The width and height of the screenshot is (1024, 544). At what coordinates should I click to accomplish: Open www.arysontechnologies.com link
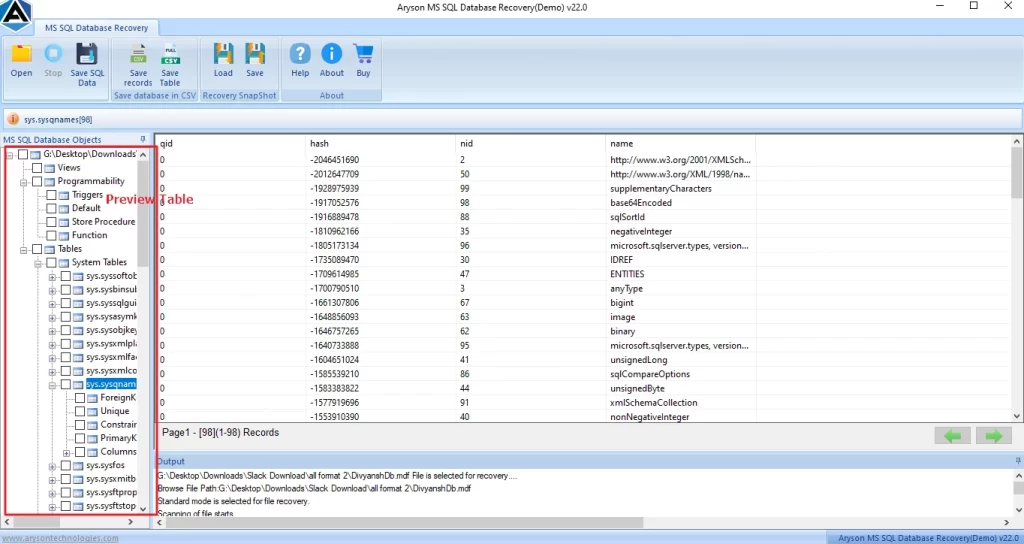coord(61,539)
